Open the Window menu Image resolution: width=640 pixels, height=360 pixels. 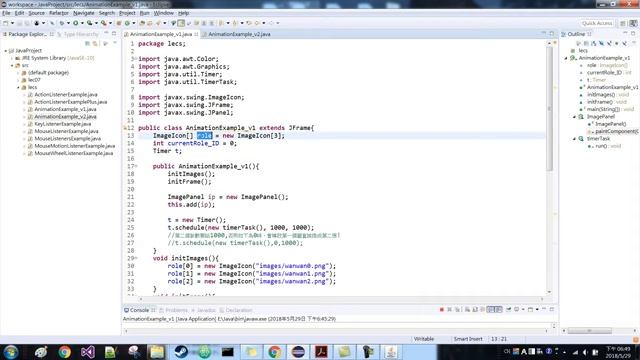[164, 13]
